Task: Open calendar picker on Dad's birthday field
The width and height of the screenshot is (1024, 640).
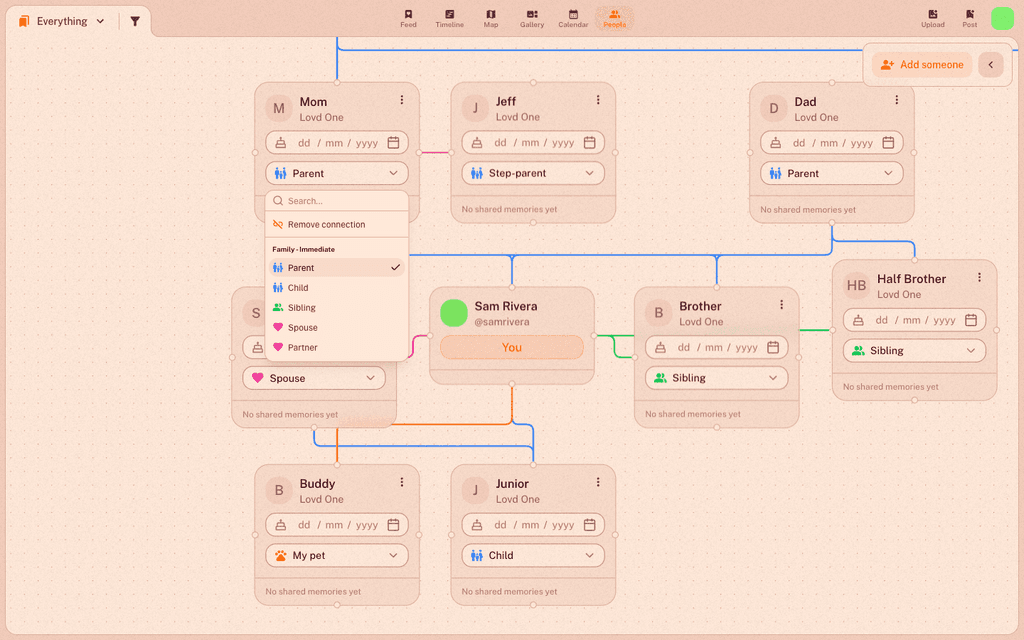Action: (888, 142)
